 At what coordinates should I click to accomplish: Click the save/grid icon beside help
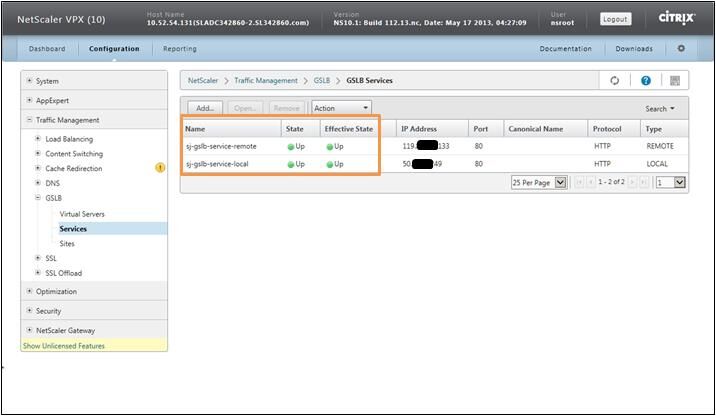coord(675,80)
